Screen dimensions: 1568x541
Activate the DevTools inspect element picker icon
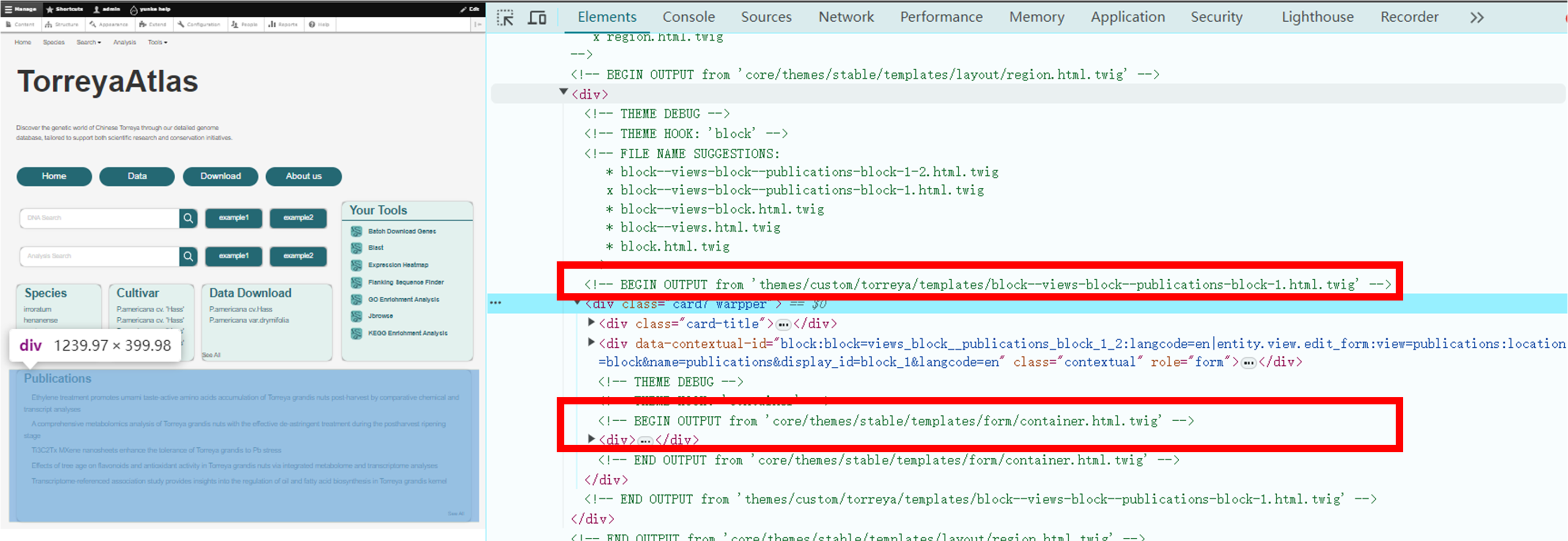click(x=505, y=17)
